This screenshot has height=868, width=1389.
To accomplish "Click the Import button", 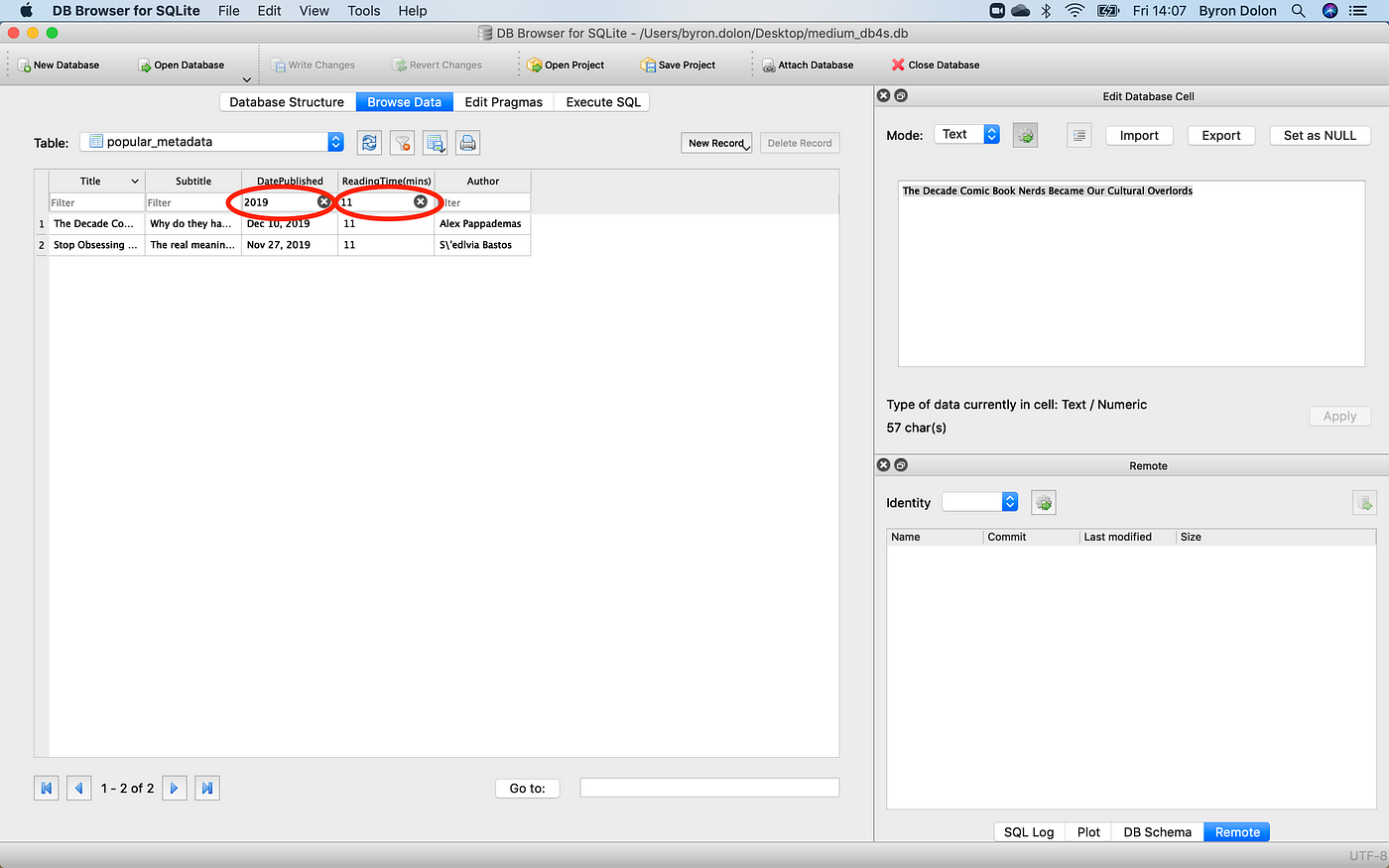I will (1139, 136).
